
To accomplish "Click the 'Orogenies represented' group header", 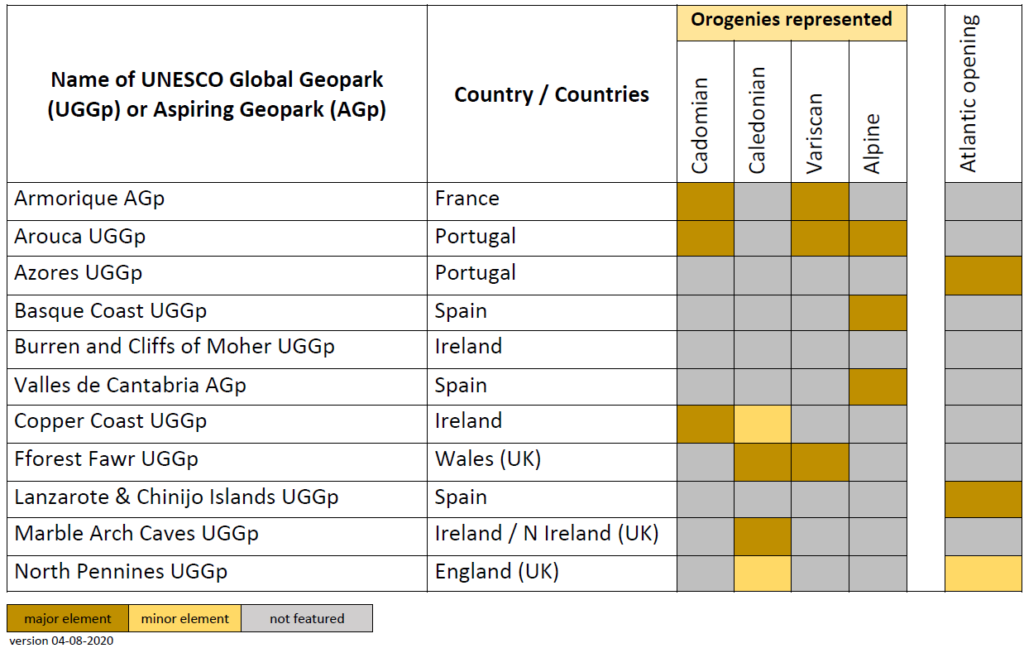I will (792, 23).
